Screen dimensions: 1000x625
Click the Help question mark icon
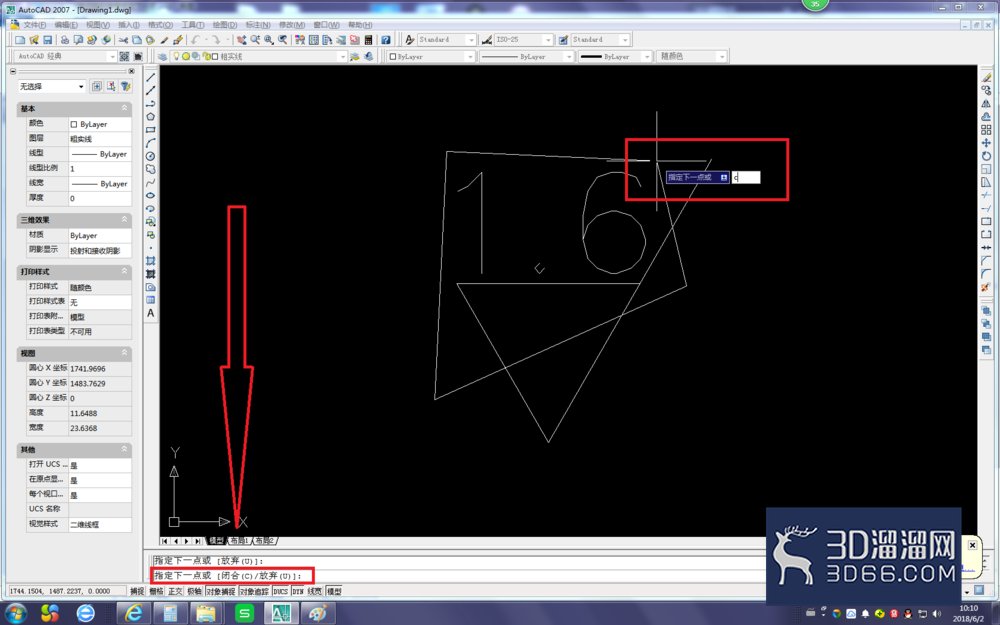(x=386, y=40)
